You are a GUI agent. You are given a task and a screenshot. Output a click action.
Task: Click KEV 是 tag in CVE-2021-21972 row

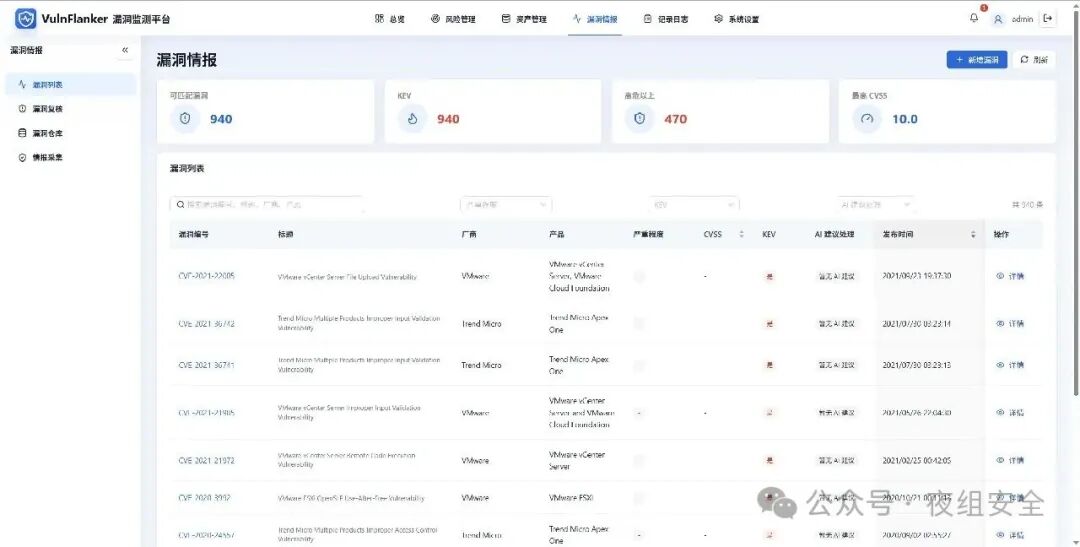coord(769,460)
